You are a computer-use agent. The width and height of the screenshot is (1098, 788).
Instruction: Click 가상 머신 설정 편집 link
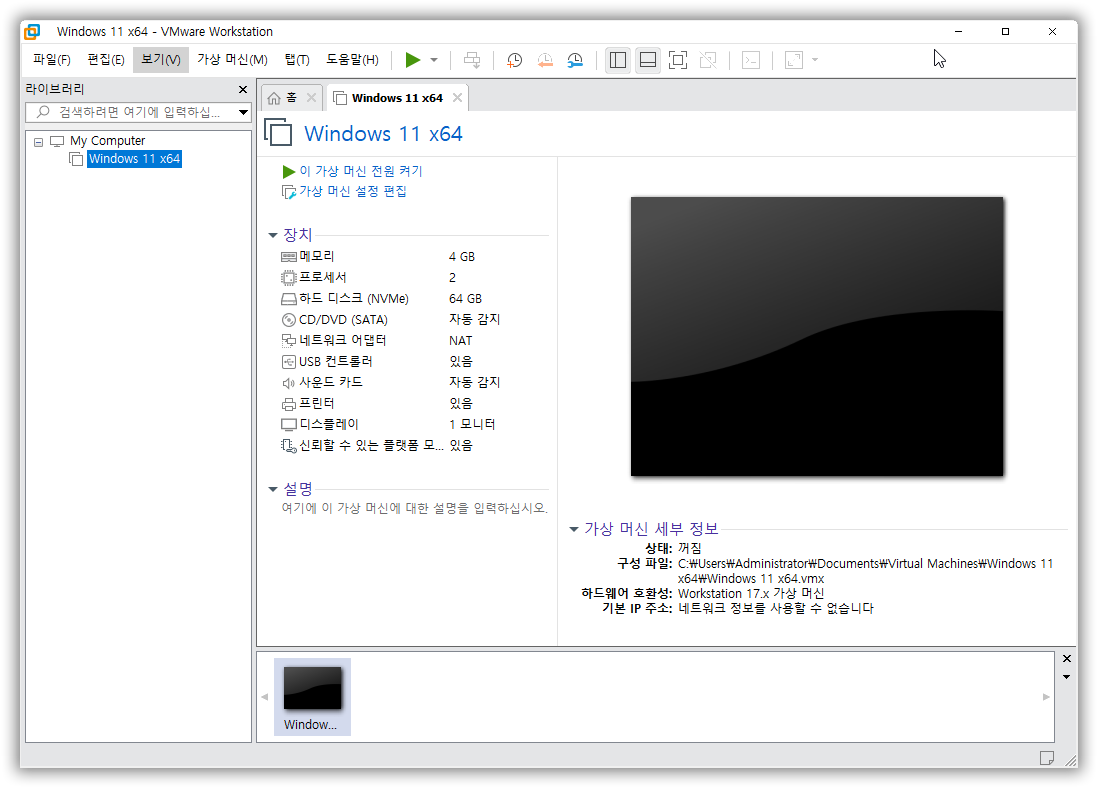(x=352, y=191)
